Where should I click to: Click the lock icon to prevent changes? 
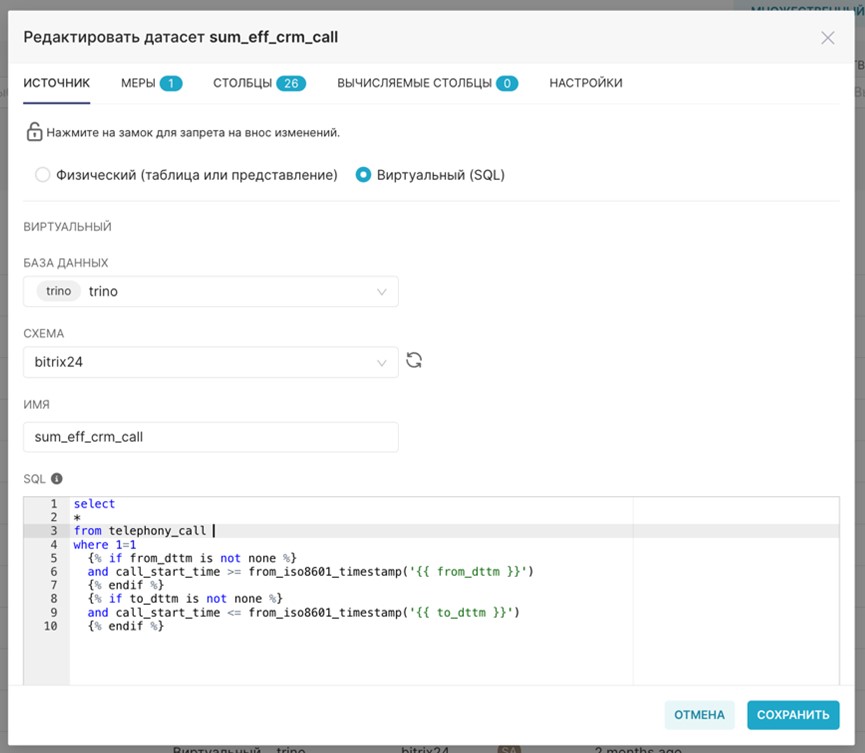[x=34, y=132]
